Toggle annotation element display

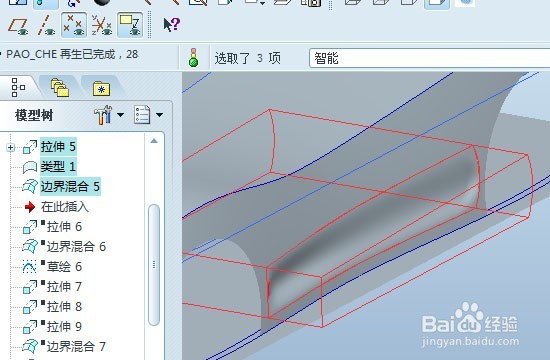130,25
